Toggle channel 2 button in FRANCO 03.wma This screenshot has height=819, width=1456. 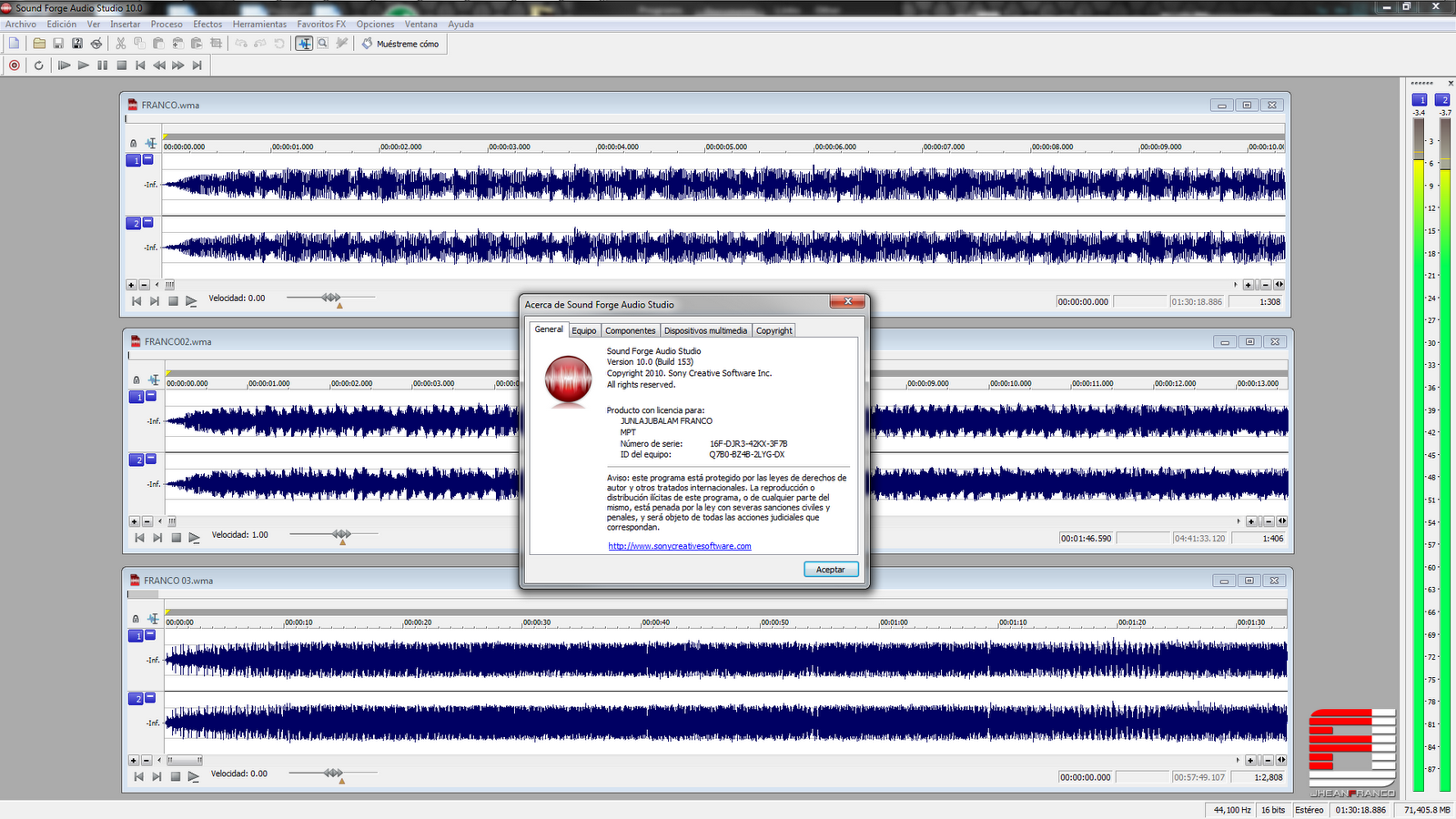[136, 699]
